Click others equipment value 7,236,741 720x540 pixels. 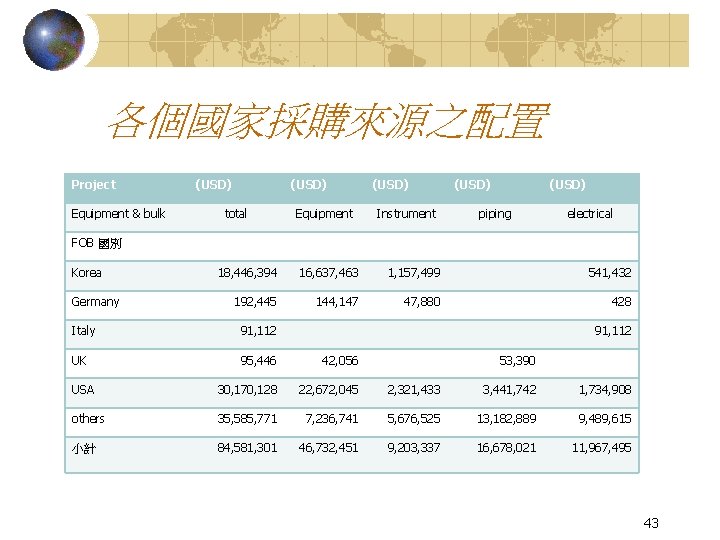(332, 419)
